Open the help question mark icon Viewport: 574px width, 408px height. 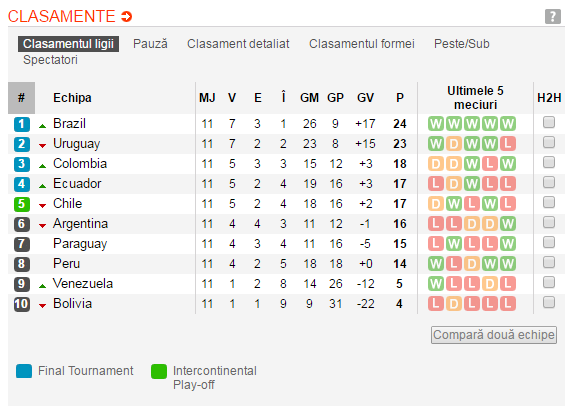[x=553, y=16]
